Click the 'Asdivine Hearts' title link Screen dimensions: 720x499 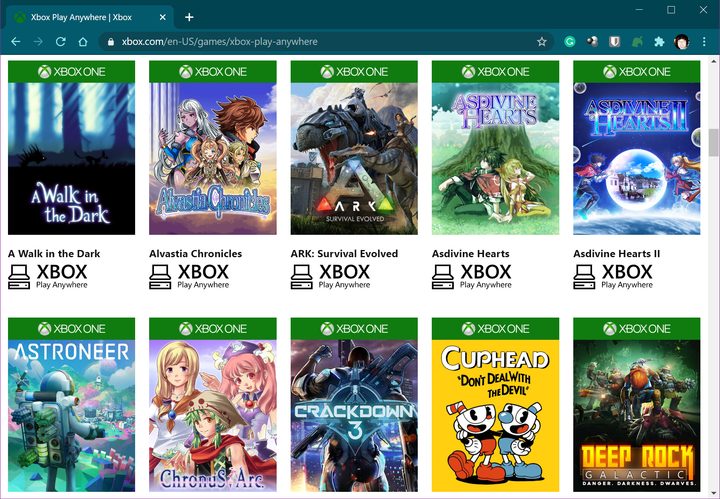coord(471,253)
